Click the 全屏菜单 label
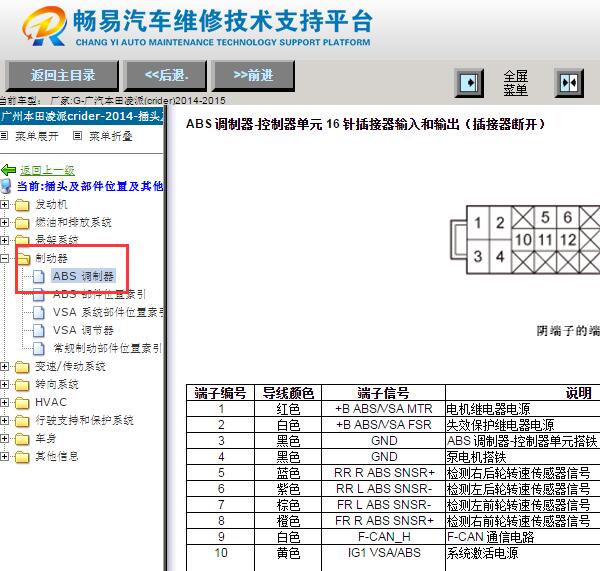600x571 pixels. 515,83
